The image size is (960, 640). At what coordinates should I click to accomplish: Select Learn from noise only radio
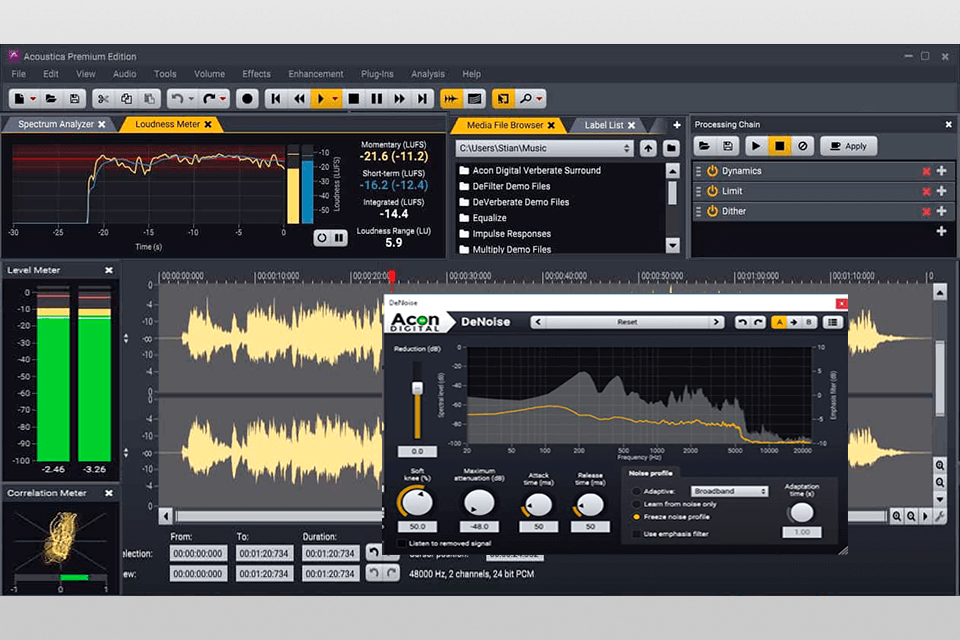click(x=637, y=504)
